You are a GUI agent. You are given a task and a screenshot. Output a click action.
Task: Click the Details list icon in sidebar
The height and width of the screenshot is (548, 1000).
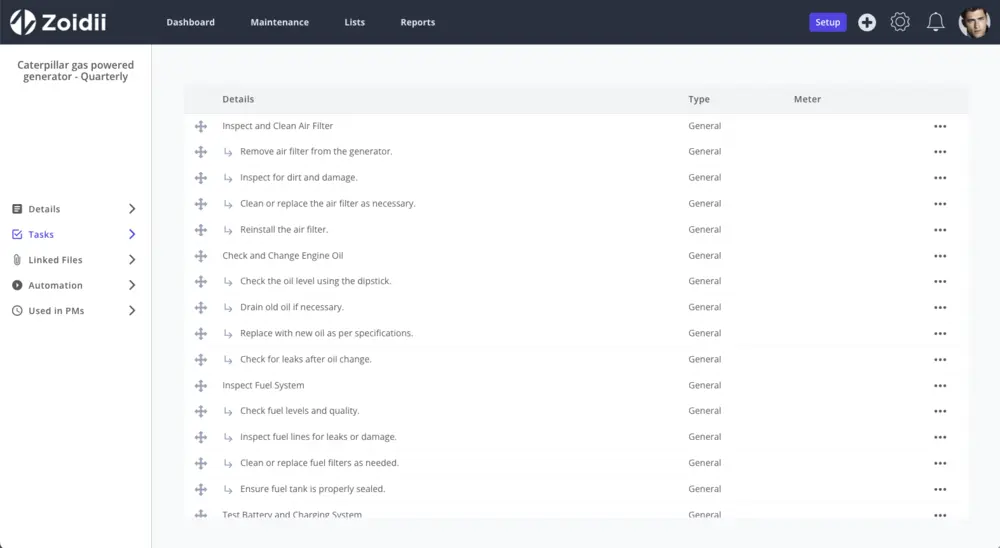click(x=17, y=209)
